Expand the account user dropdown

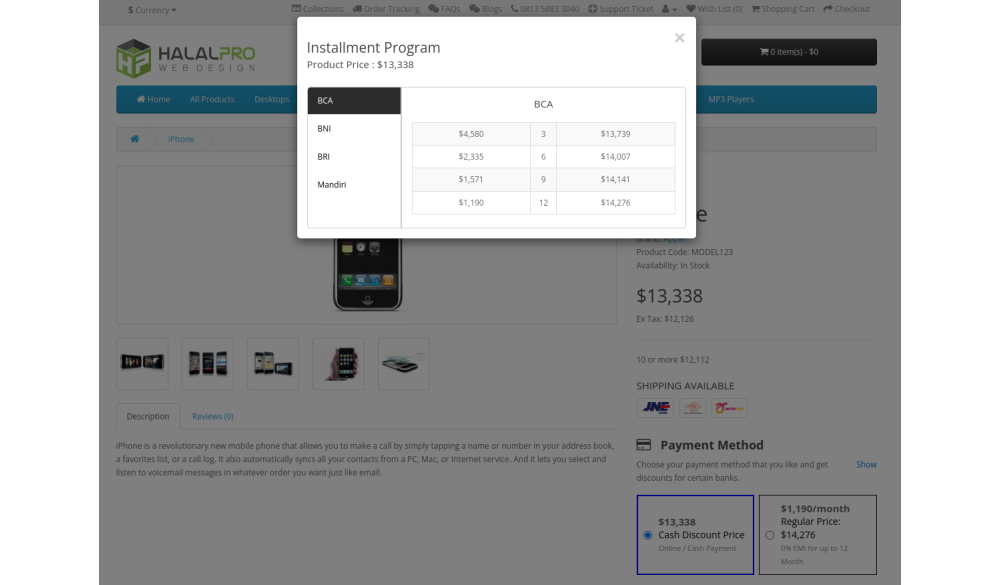(670, 9)
